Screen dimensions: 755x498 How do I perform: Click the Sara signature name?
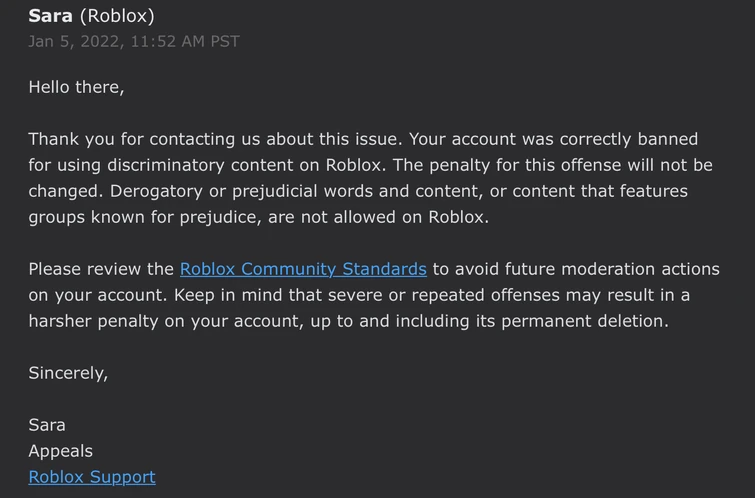coord(47,425)
